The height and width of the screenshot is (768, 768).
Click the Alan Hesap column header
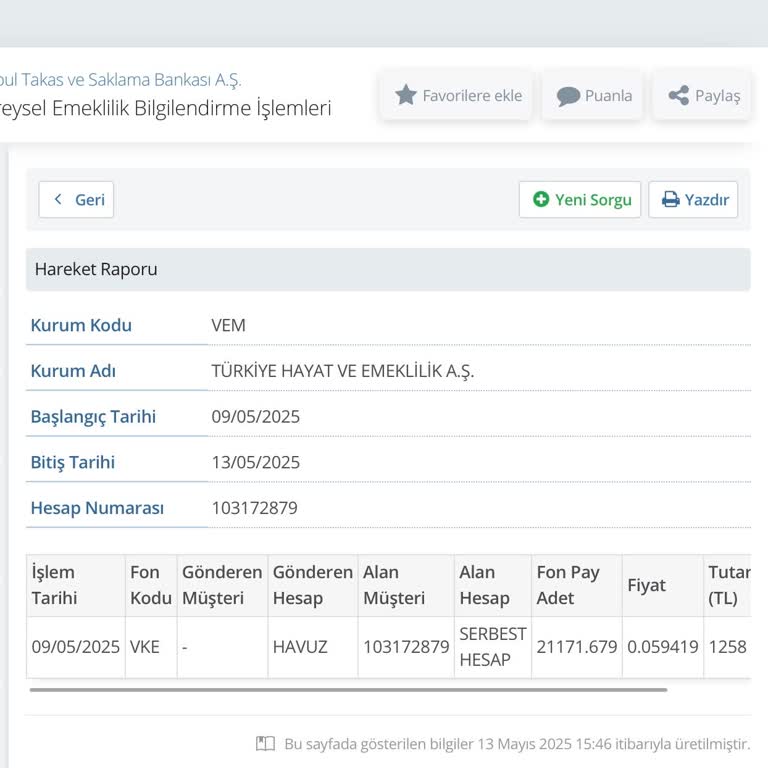[493, 585]
